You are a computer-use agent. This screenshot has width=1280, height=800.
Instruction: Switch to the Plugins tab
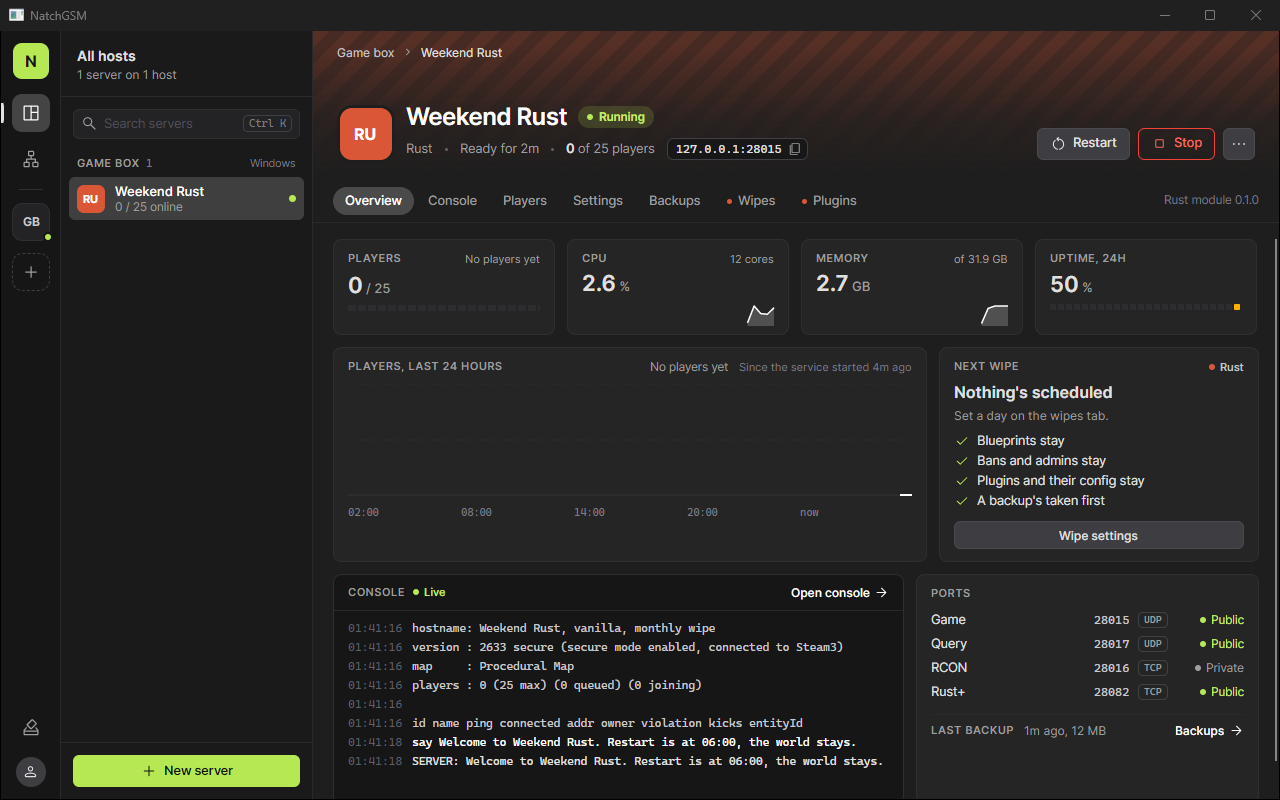829,201
